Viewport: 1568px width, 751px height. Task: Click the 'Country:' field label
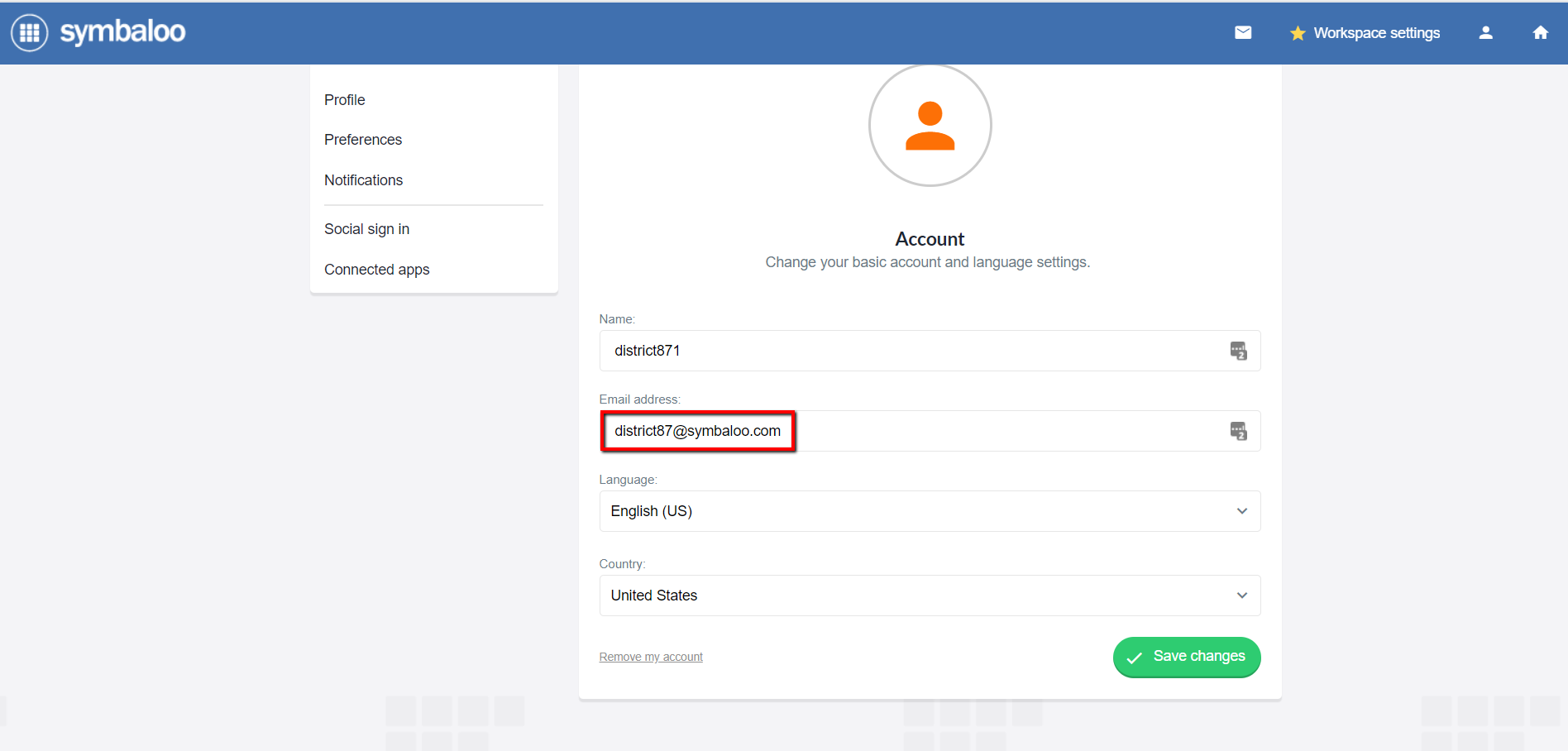[623, 564]
